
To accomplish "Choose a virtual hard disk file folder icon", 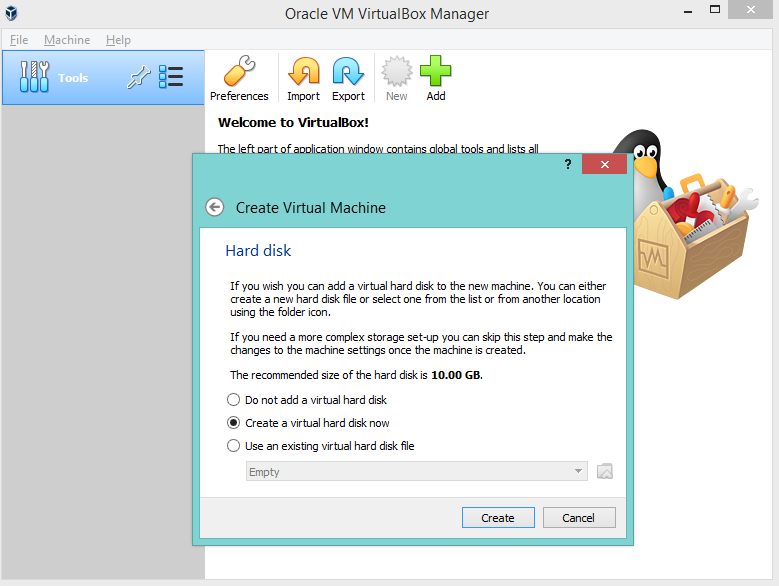I will point(605,471).
